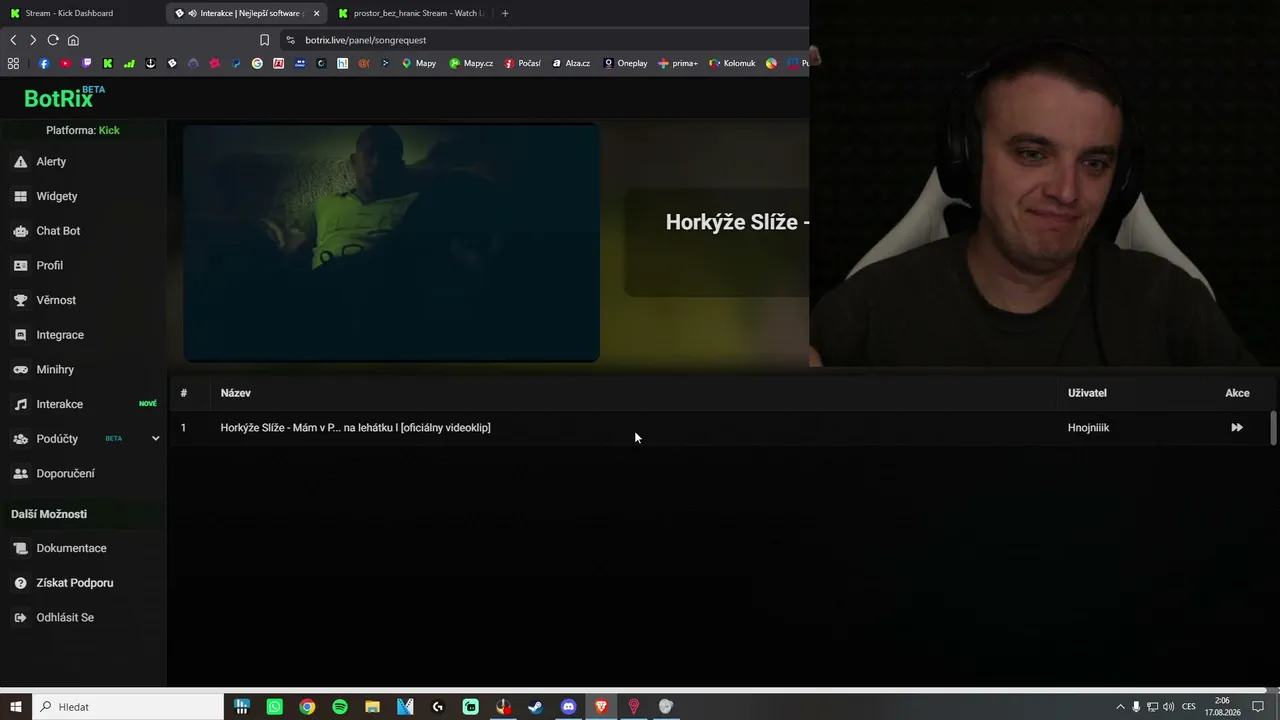Open File Explorer from the taskbar

[x=372, y=707]
